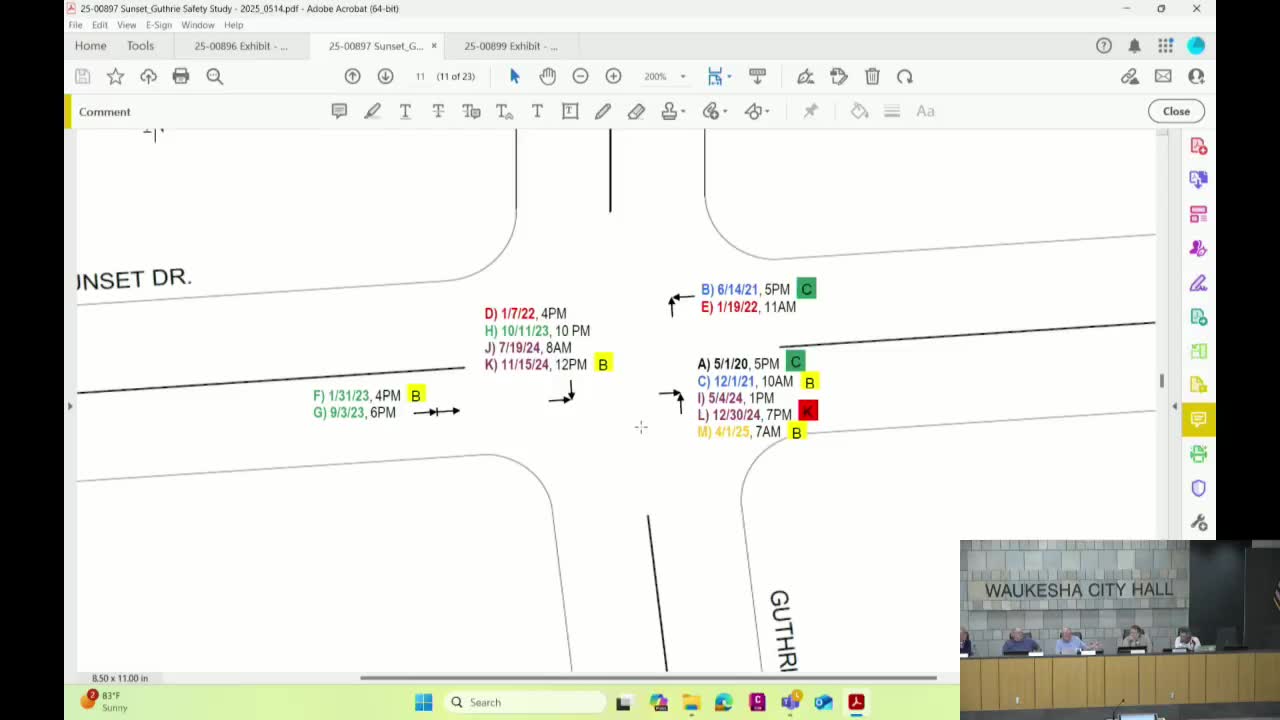This screenshot has width=1280, height=720.
Task: Toggle the star bookmark for this file
Action: pos(116,77)
